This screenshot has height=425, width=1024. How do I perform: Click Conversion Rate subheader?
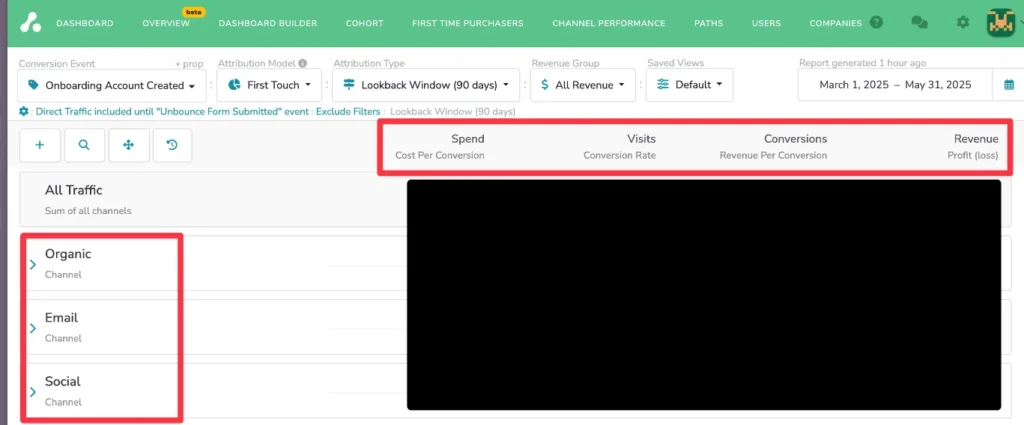point(620,156)
